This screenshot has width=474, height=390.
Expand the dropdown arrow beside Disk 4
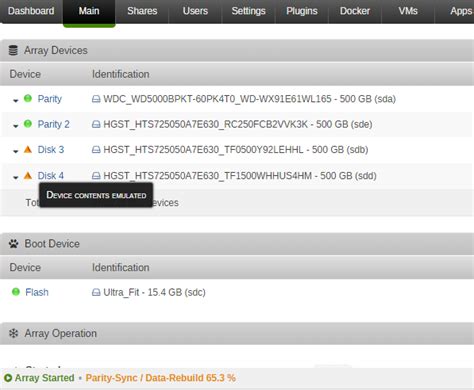(x=15, y=177)
